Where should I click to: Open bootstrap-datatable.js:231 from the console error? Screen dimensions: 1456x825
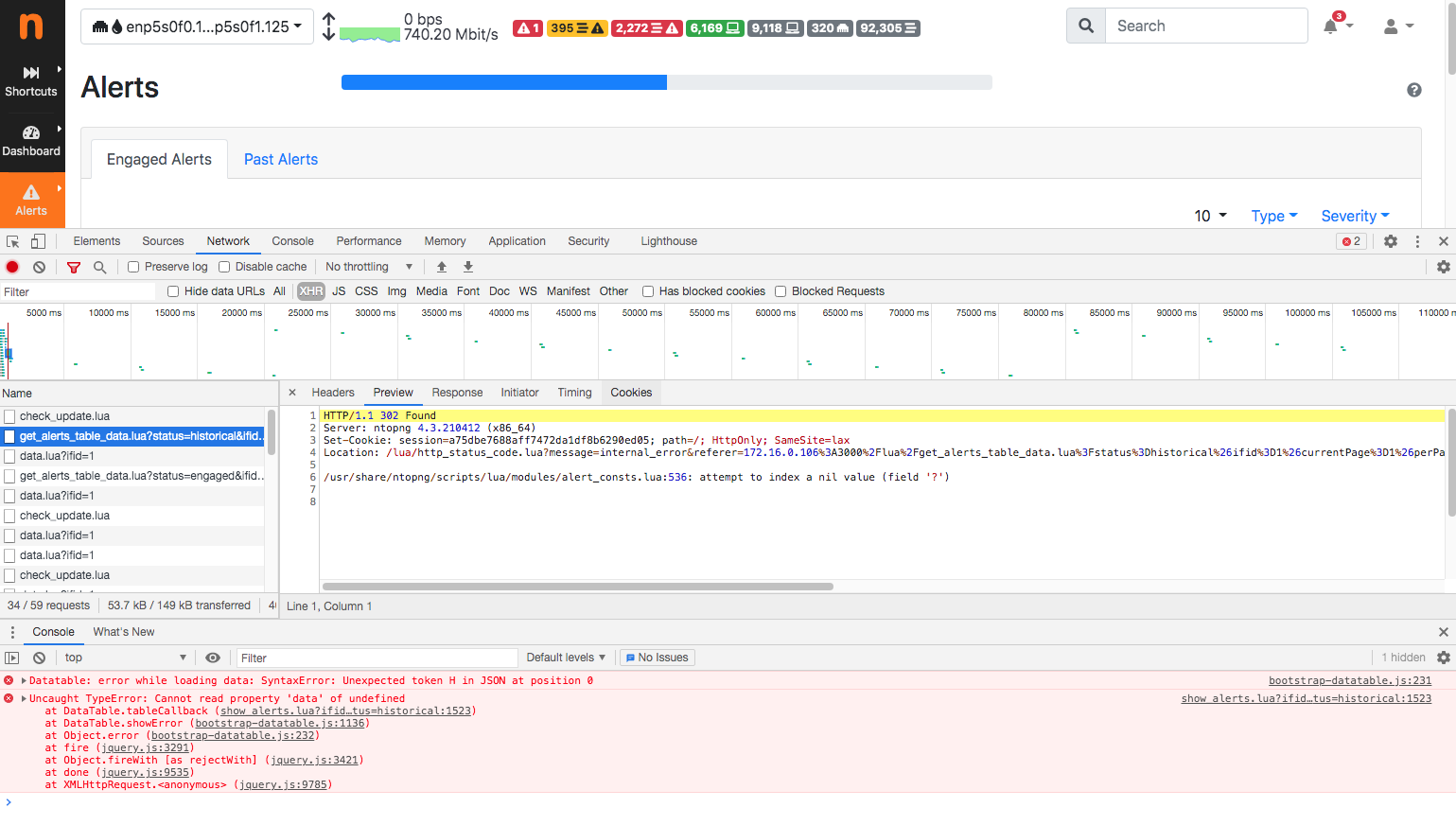pyautogui.click(x=1350, y=680)
